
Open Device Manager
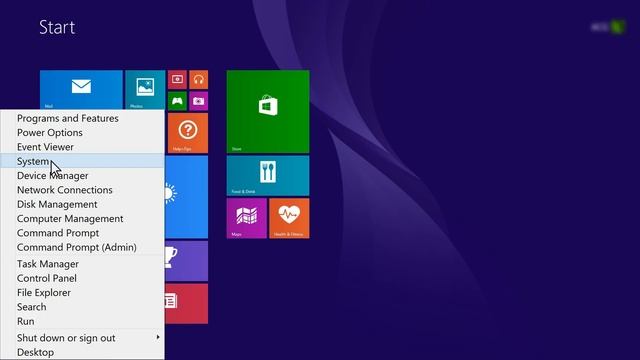point(82,176)
